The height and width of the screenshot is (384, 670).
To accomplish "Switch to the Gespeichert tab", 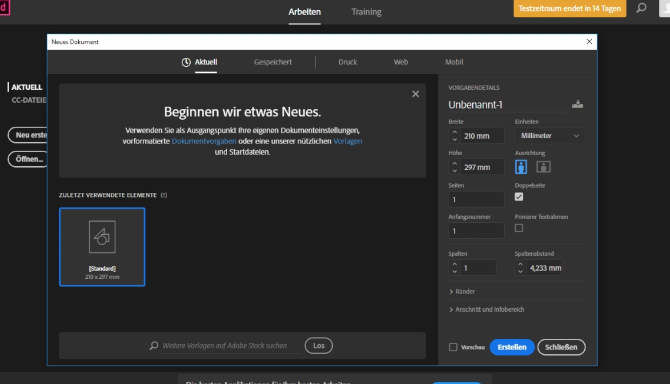I will pos(273,62).
